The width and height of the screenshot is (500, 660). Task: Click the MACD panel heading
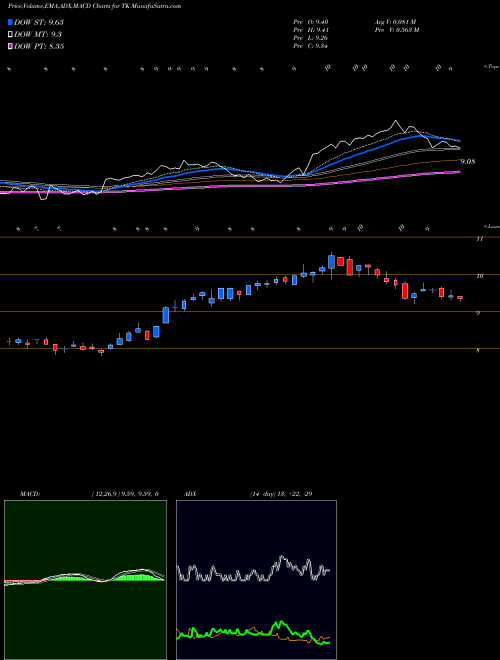[x=30, y=494]
